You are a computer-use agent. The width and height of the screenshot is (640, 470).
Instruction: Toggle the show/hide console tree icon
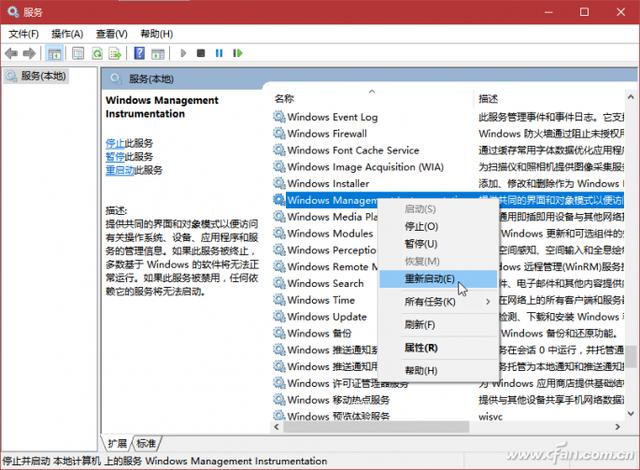tap(54, 53)
